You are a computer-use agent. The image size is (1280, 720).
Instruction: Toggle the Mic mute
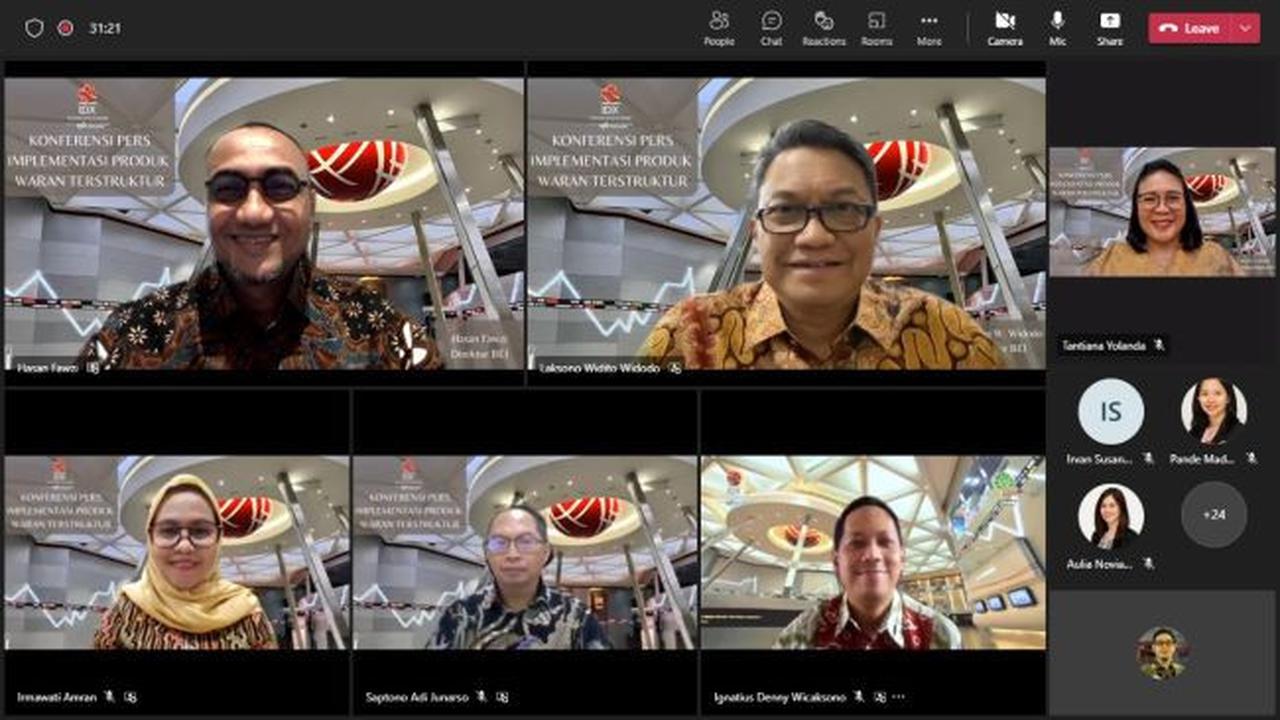[1058, 27]
